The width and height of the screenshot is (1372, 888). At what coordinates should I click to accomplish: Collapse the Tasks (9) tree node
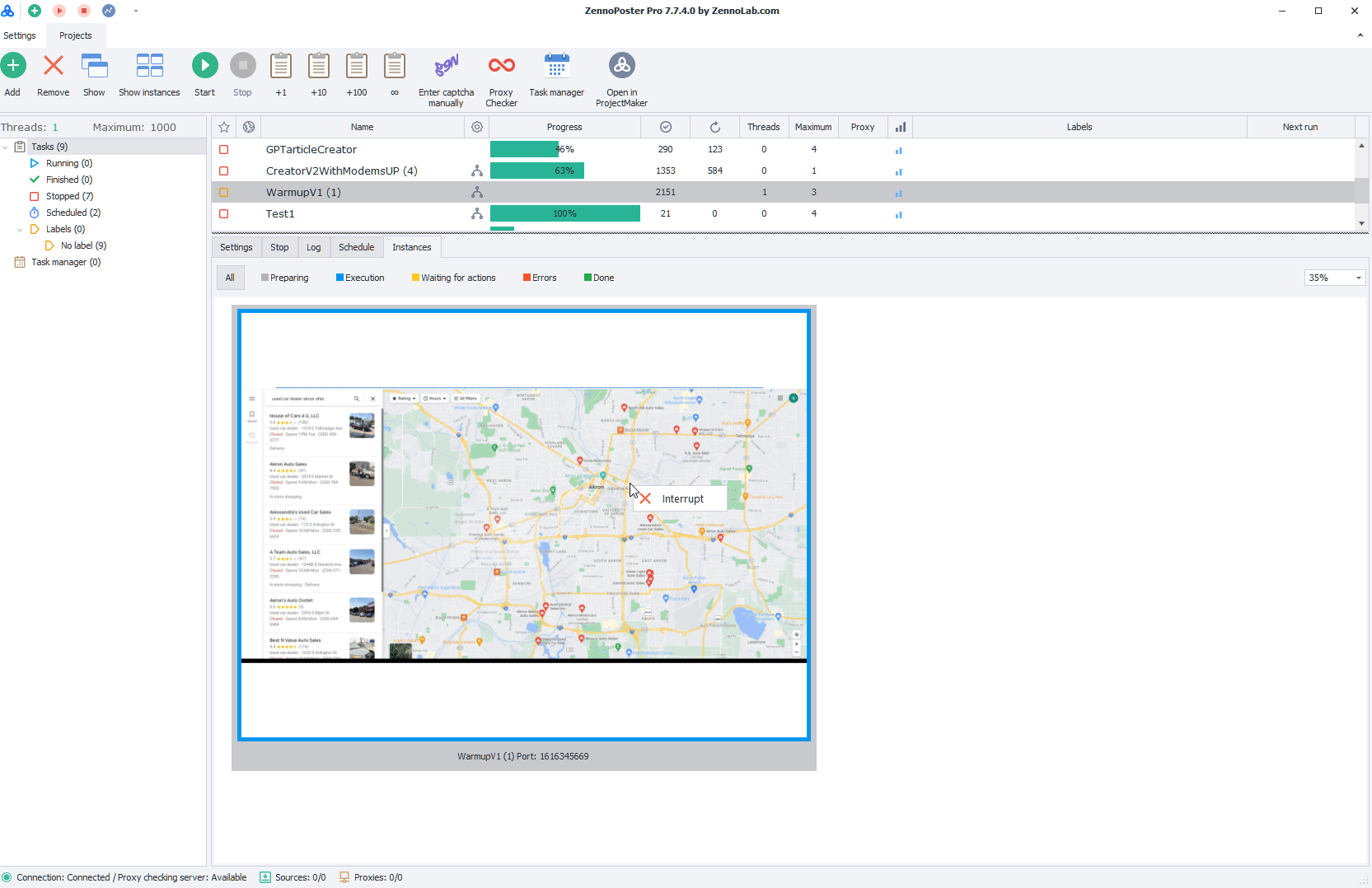click(6, 147)
